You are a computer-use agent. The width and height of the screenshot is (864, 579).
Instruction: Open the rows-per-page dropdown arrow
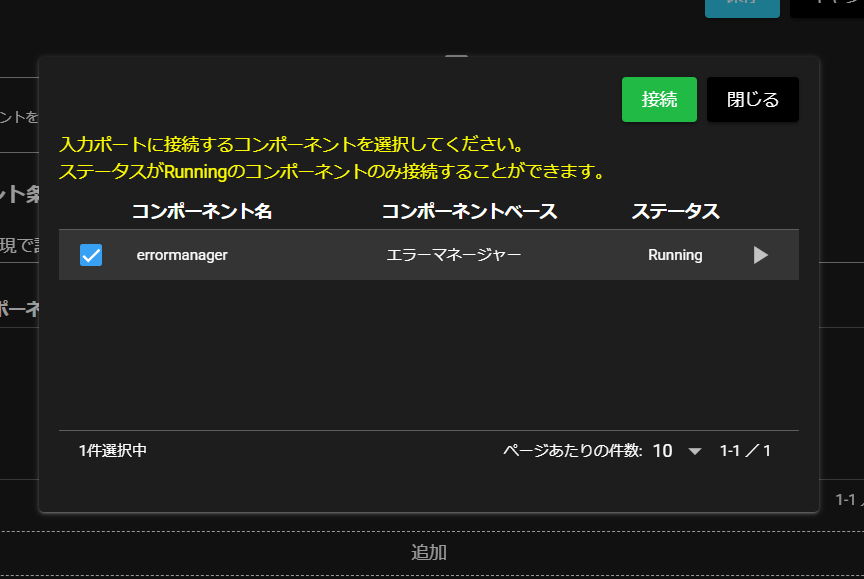(x=695, y=451)
